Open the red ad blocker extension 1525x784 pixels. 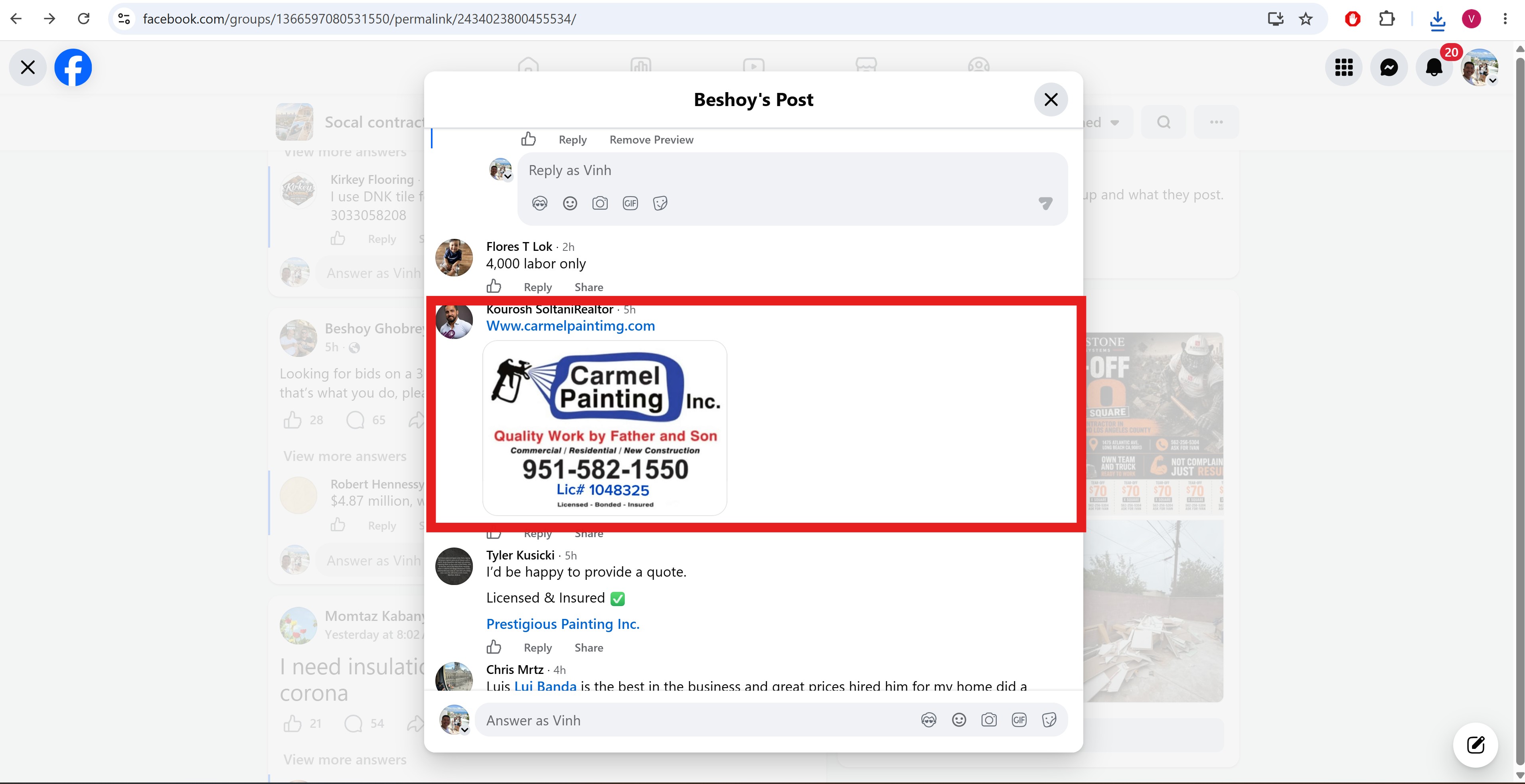click(1353, 19)
